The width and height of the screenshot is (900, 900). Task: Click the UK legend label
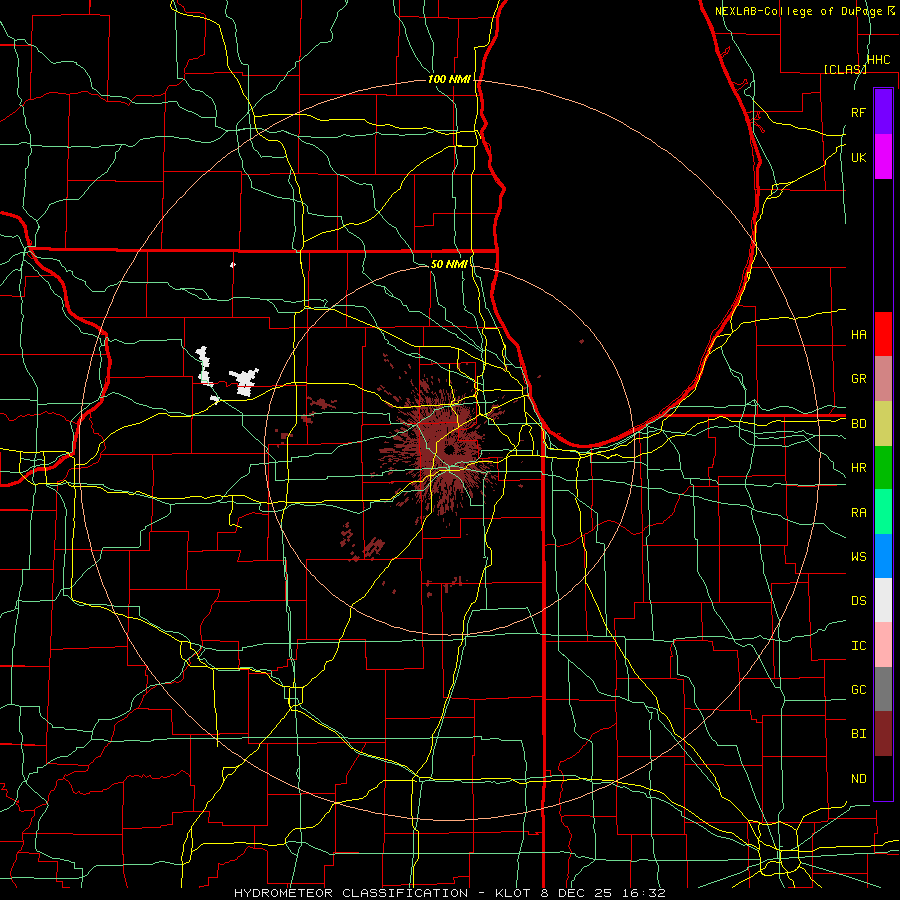click(859, 157)
